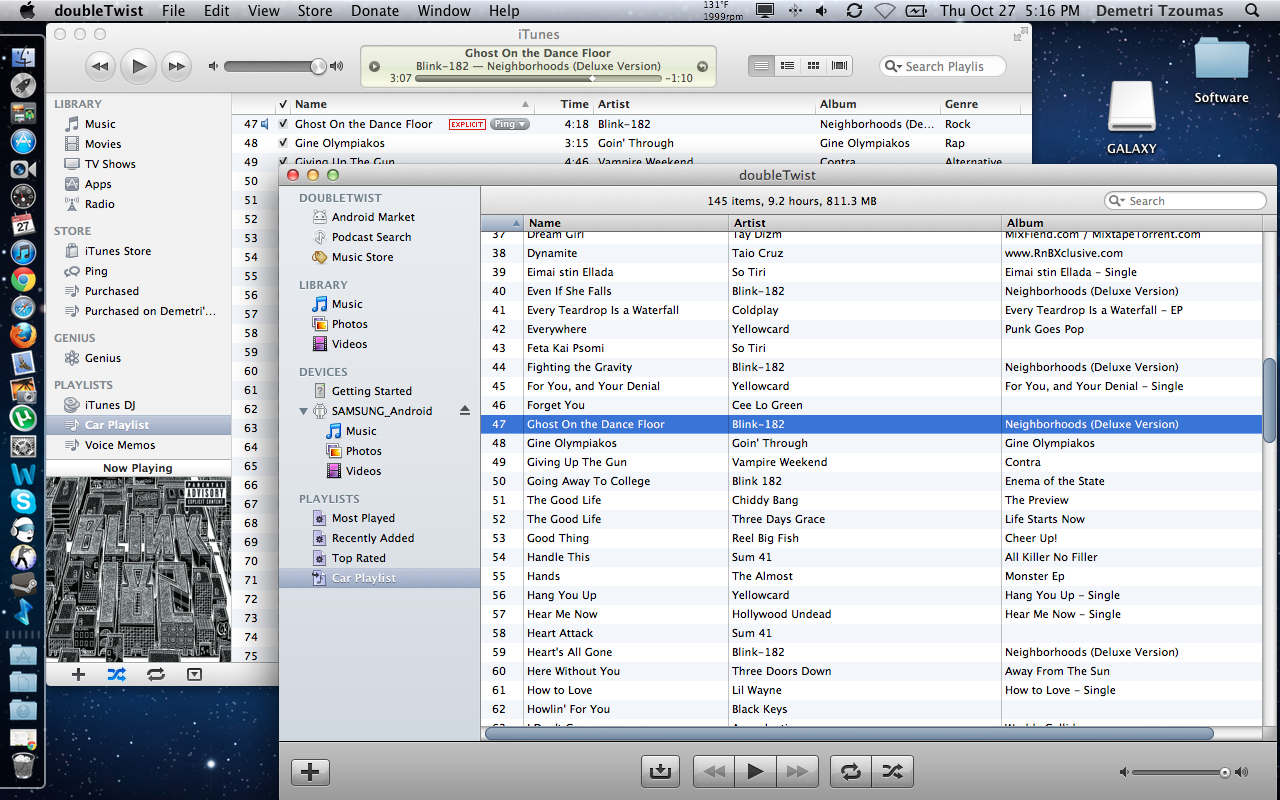The image size is (1280, 800).
Task: Show or hide iTunes artwork viewer
Action: (194, 674)
